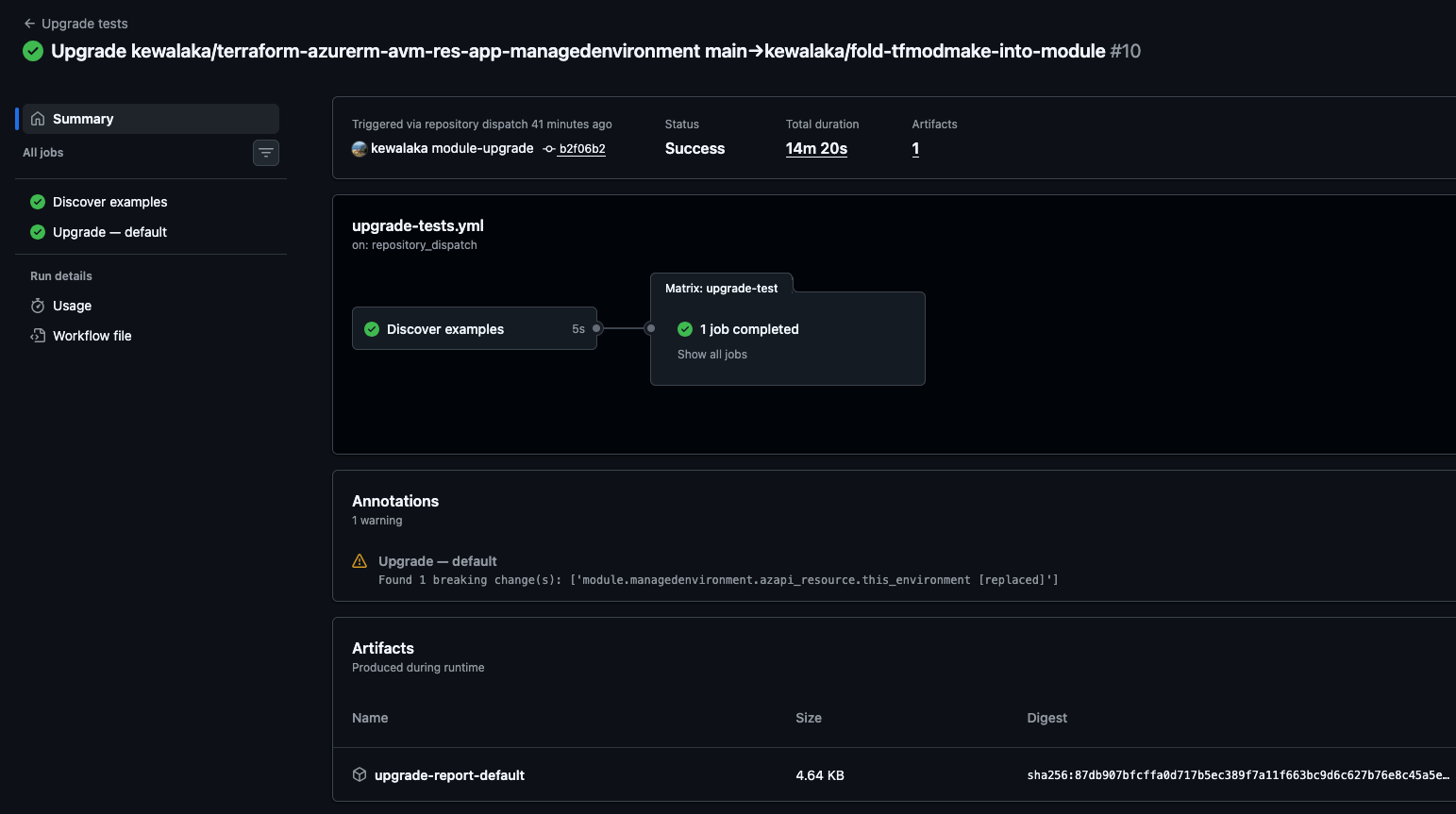Click the sha256 digest value
Image resolution: width=1456 pixels, height=814 pixels.
pos(1238,775)
